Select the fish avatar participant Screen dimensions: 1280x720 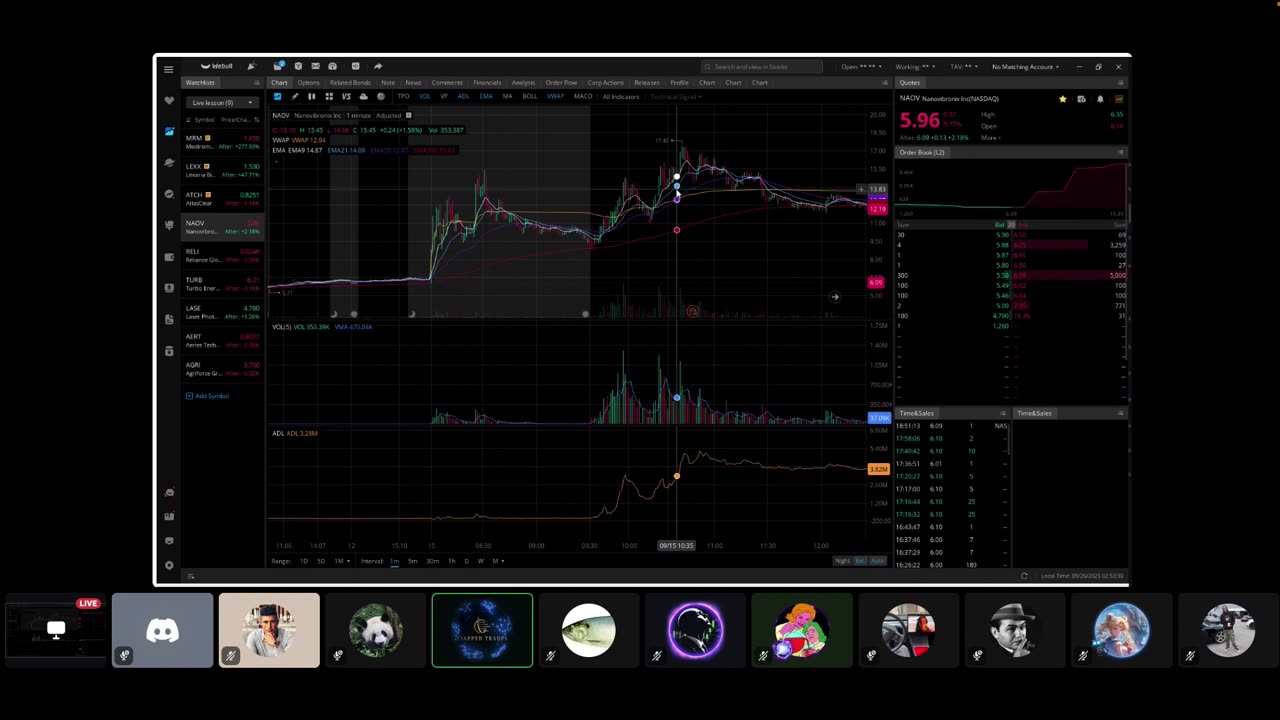point(588,630)
